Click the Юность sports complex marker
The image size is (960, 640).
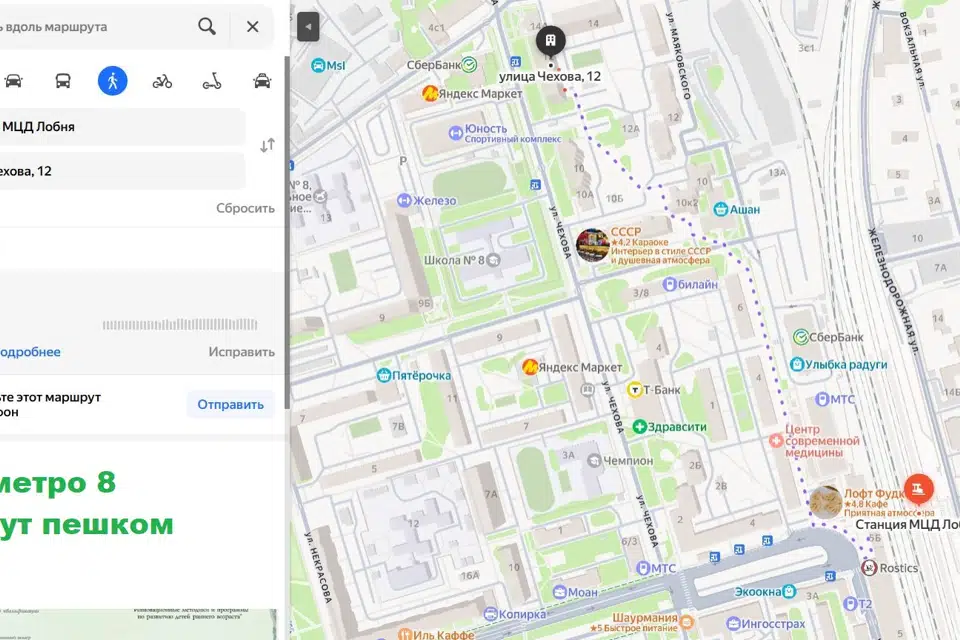pos(456,133)
